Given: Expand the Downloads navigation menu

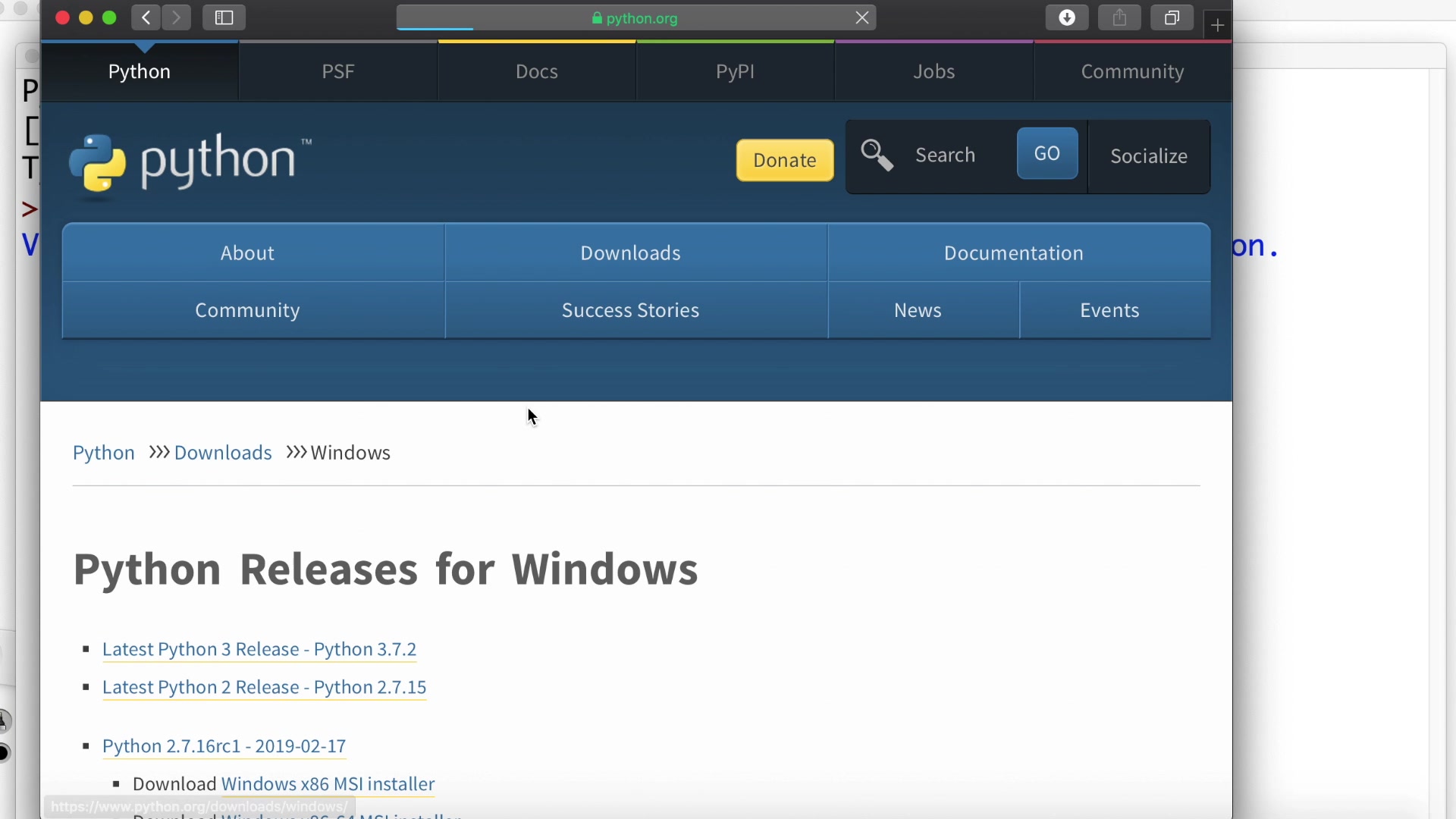Looking at the screenshot, I should coord(630,253).
